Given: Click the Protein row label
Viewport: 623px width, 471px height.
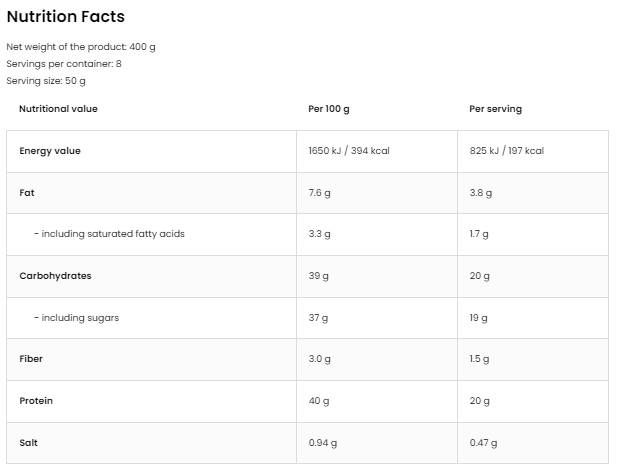Looking at the screenshot, I should pyautogui.click(x=36, y=401).
